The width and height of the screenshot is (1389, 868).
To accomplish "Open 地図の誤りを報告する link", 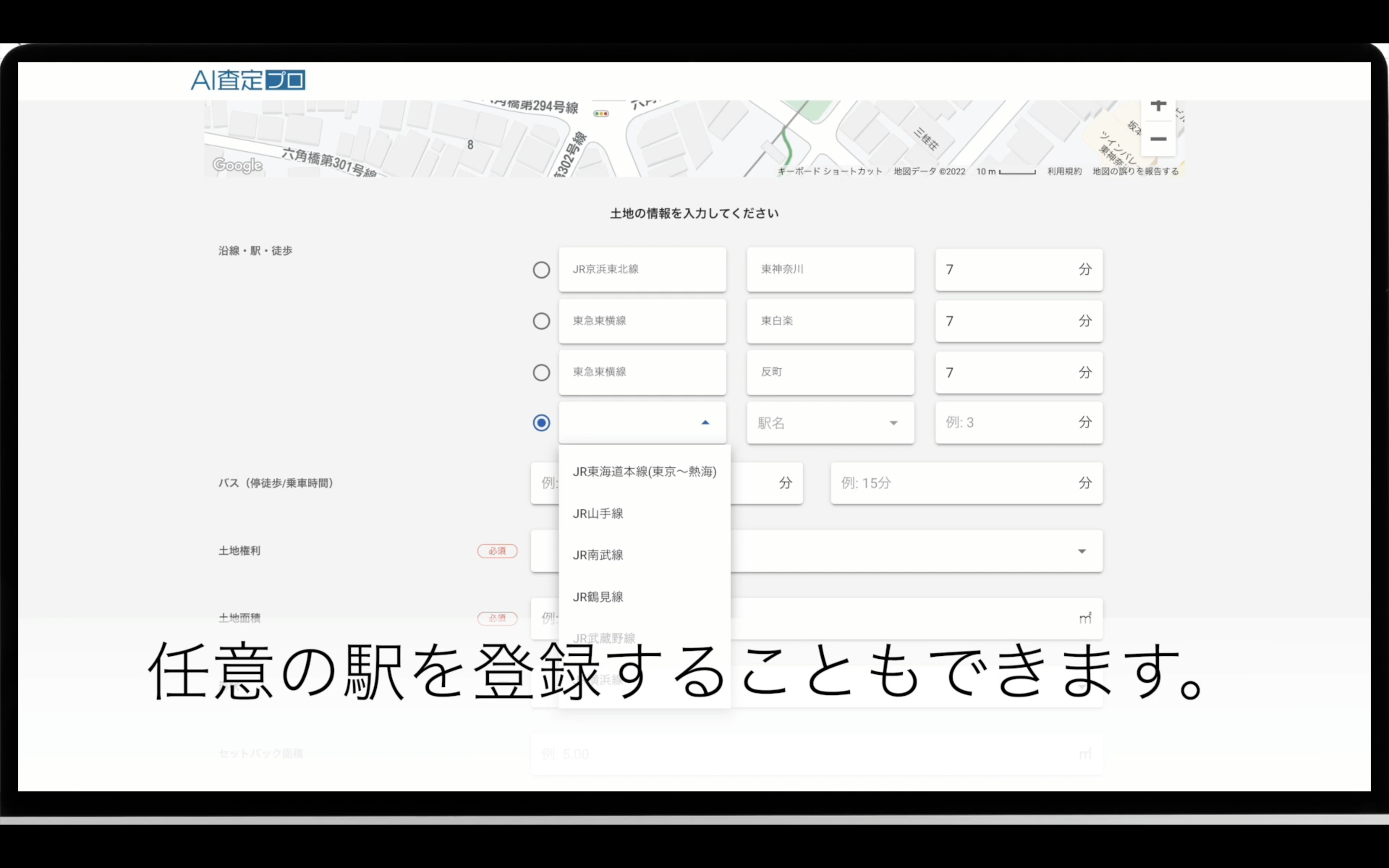I will point(1135,171).
